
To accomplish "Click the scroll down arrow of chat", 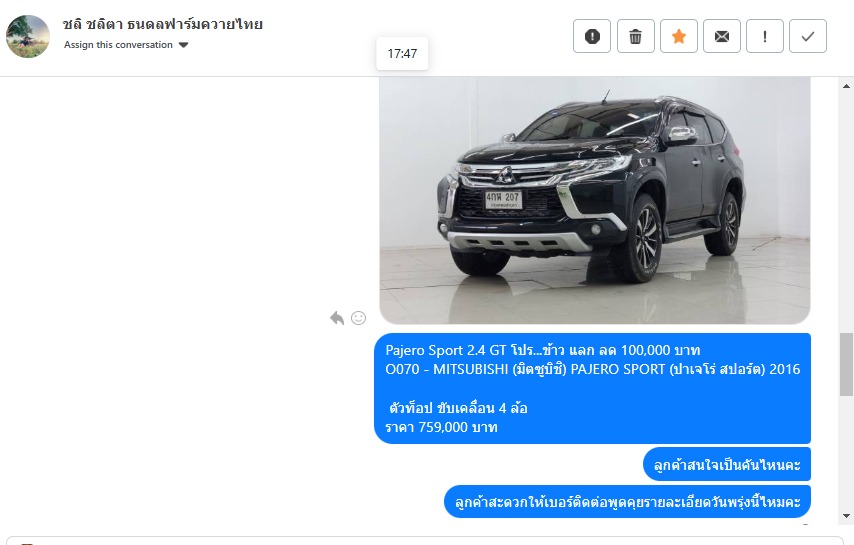I will click(x=846, y=516).
